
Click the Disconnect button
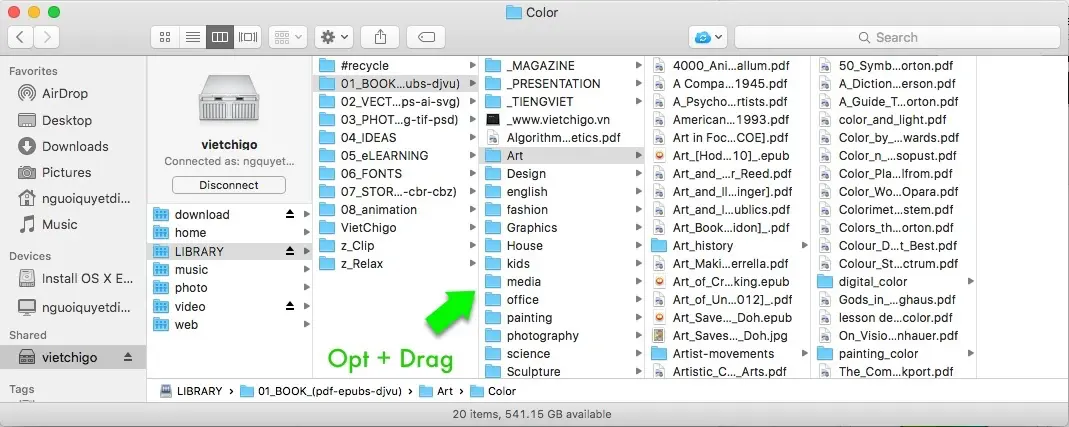point(228,185)
